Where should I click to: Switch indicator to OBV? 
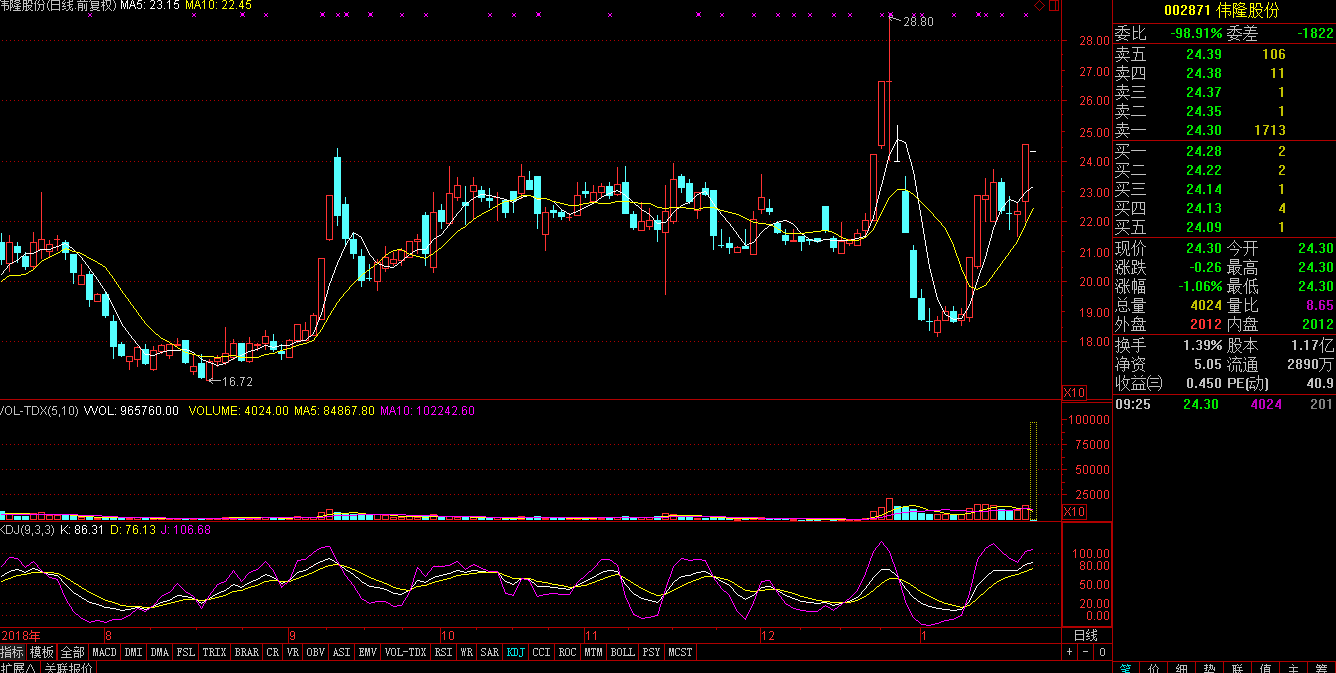coord(315,652)
